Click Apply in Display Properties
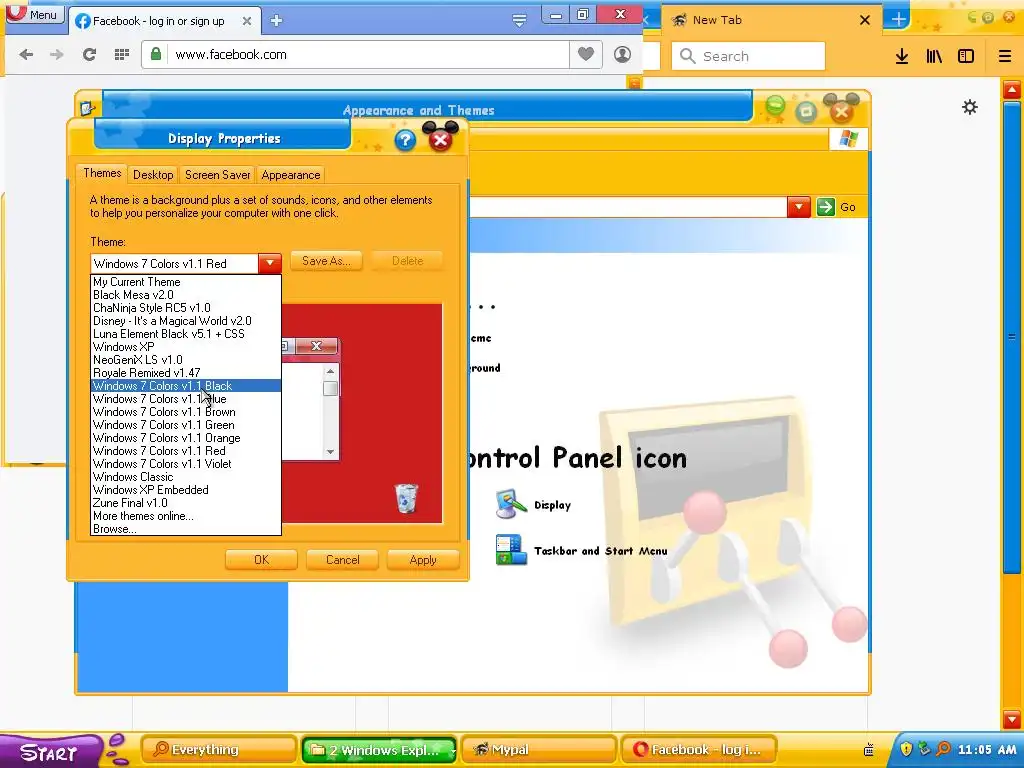Screen dimensions: 1024x768 coord(423,560)
